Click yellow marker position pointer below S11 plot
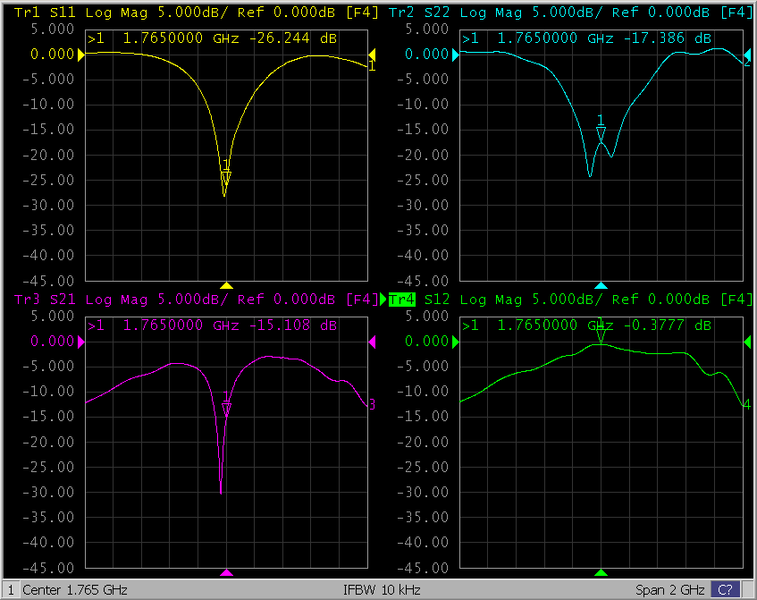The image size is (757, 600). pyautogui.click(x=226, y=285)
